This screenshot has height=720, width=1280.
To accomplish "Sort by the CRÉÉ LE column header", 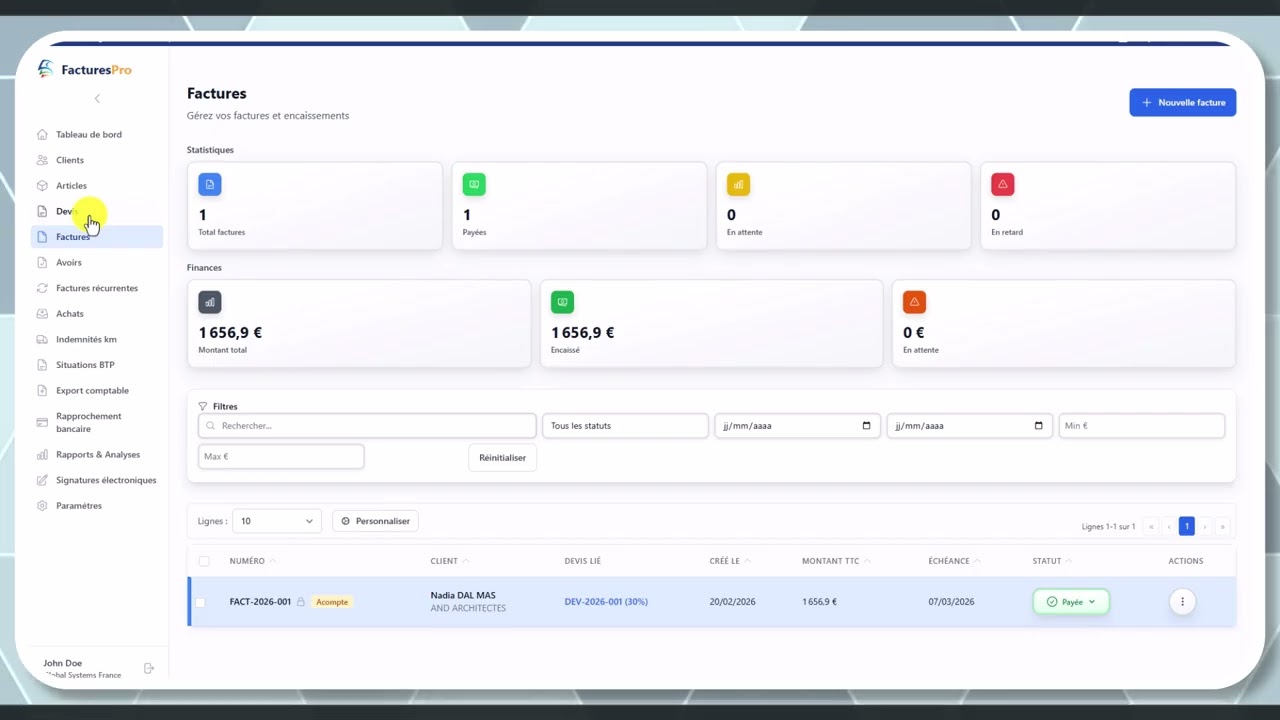I will (x=731, y=561).
